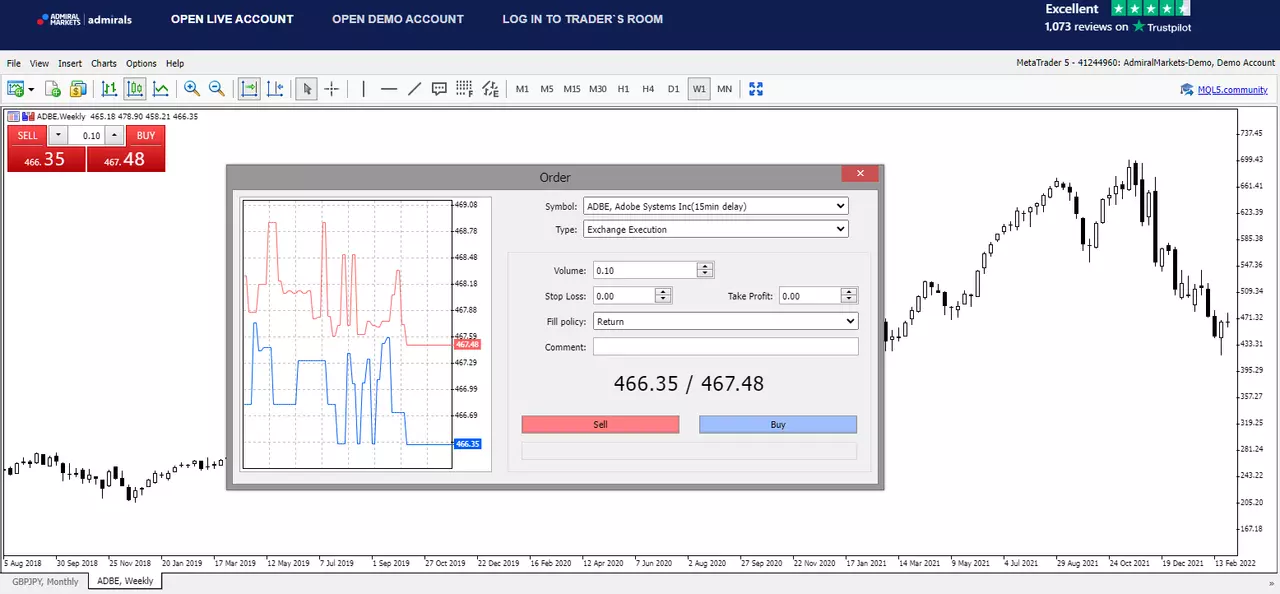Set timeframe to D1

coord(673,89)
